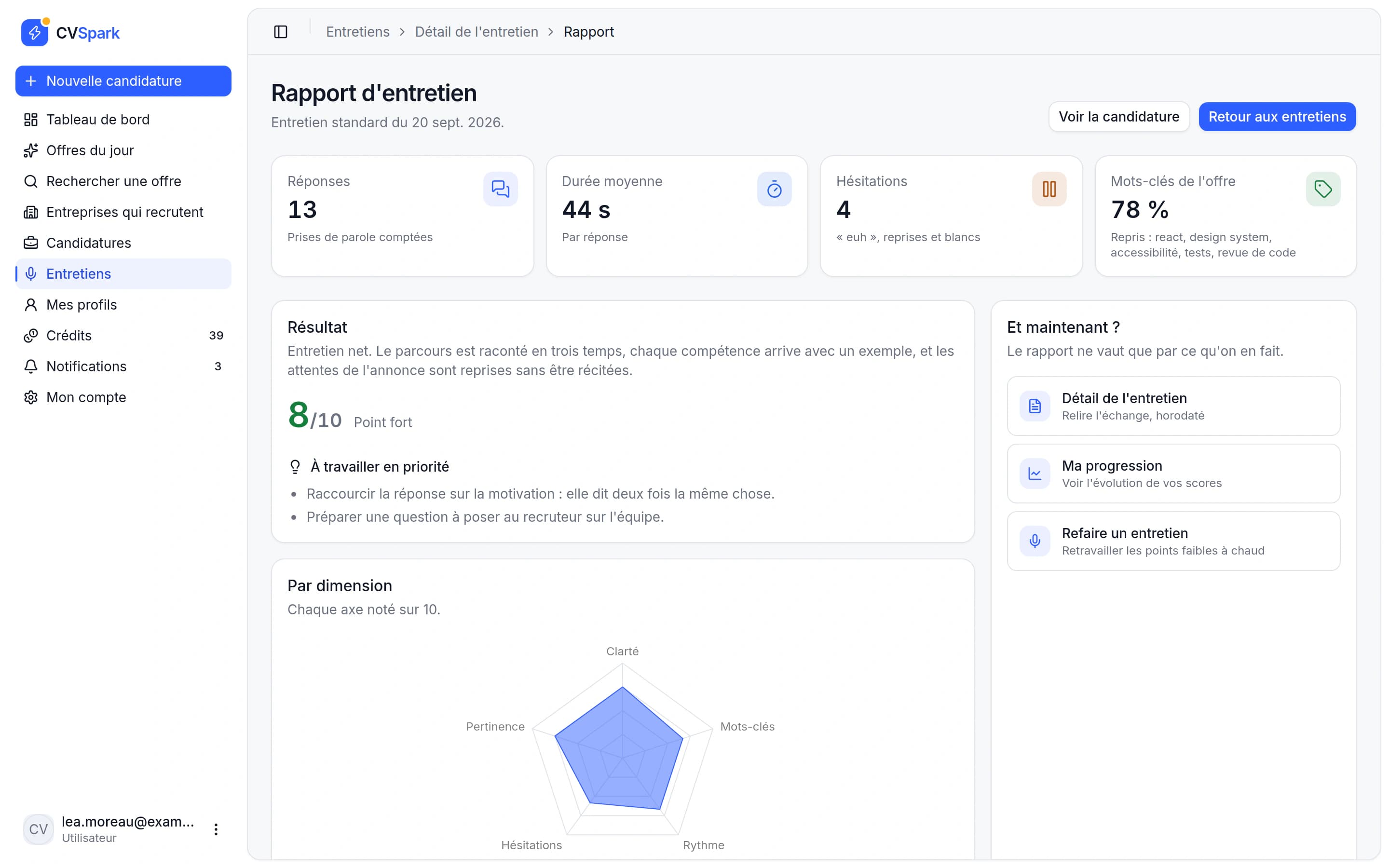Open the Ma progression card
Screen dimensions: 1389x868
1173,474
